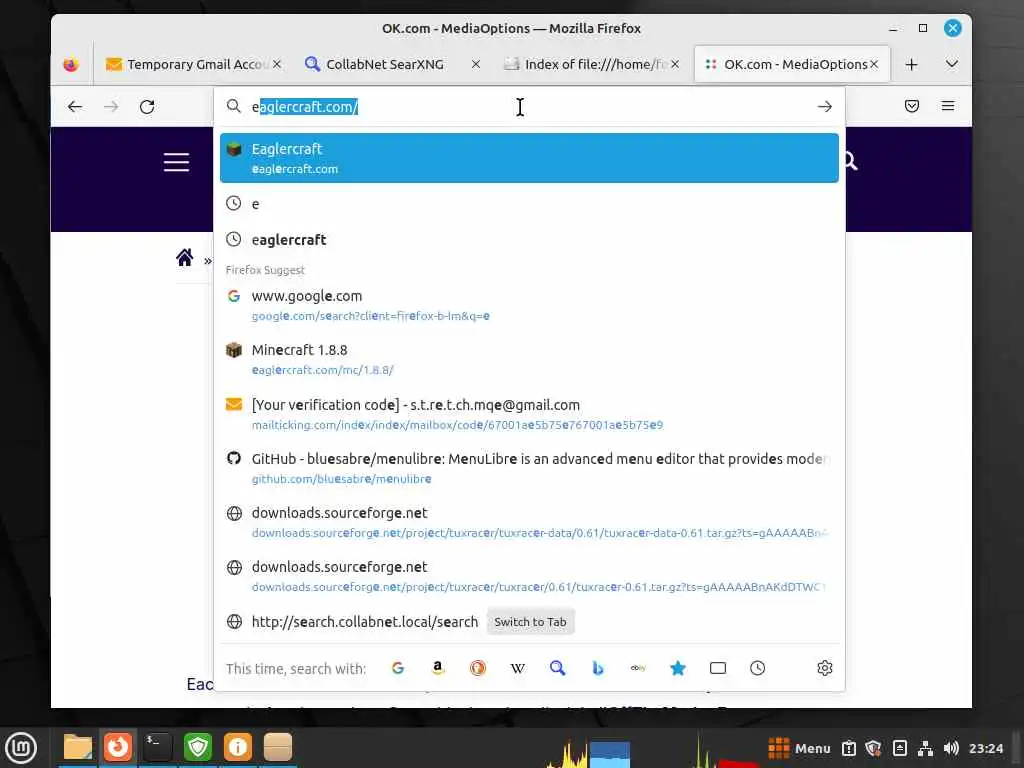The width and height of the screenshot is (1024, 768).
Task: Open the Your verification code mail suggestion
Action: point(529,414)
